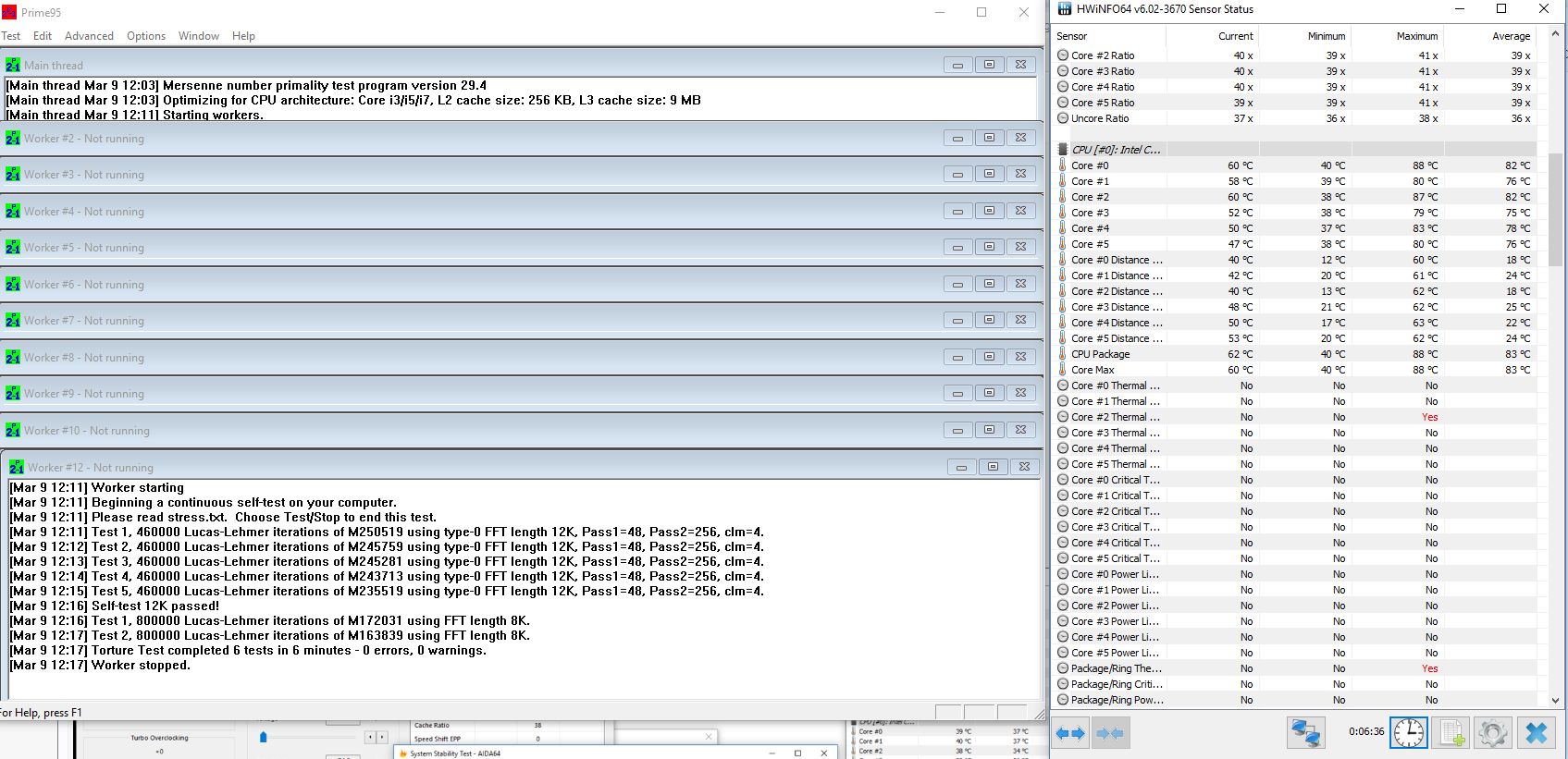Select the Core Max sensor row
This screenshot has height=759, width=1568.
tap(1296, 370)
